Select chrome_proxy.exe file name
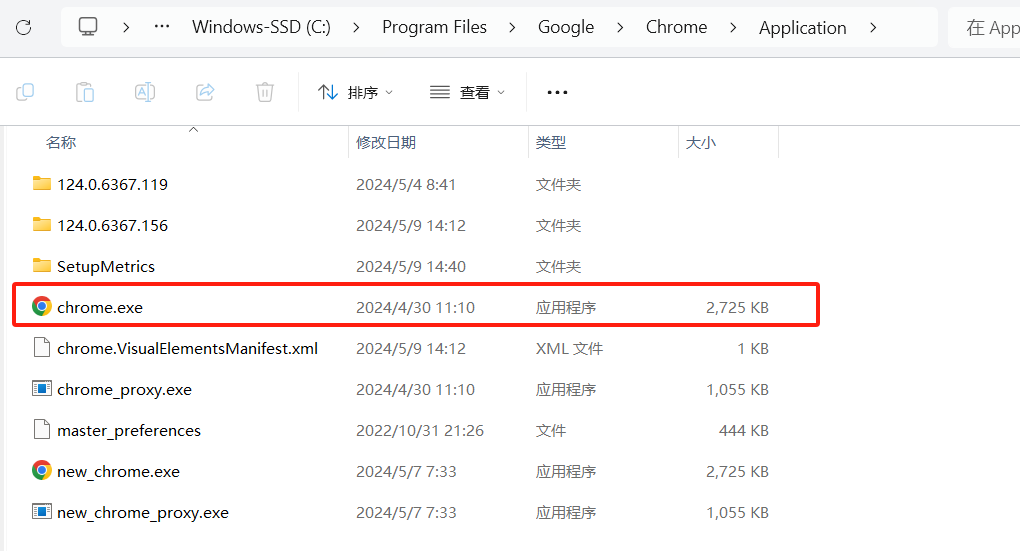This screenshot has height=551, width=1020. (124, 390)
